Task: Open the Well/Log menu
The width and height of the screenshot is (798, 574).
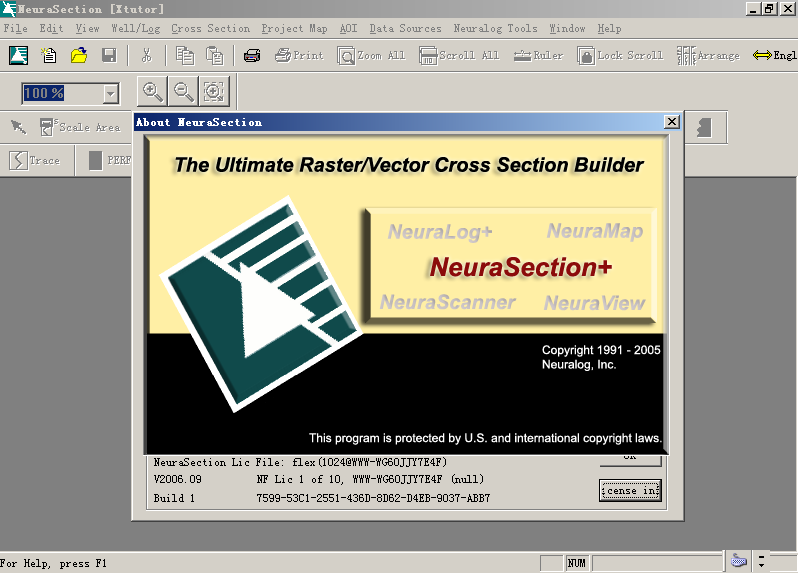Action: pyautogui.click(x=135, y=28)
